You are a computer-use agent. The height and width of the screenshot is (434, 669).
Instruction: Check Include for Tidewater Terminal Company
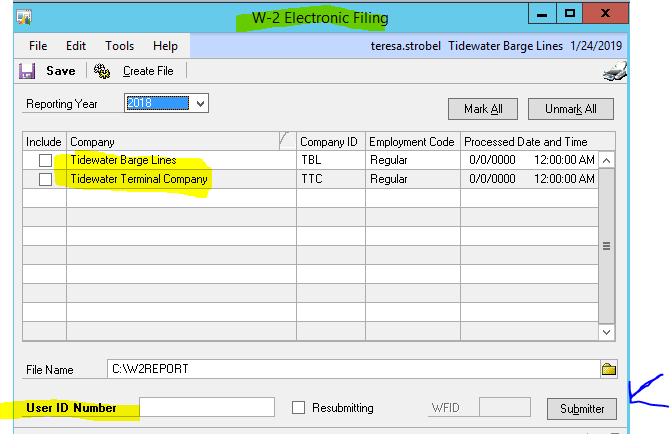click(x=45, y=179)
